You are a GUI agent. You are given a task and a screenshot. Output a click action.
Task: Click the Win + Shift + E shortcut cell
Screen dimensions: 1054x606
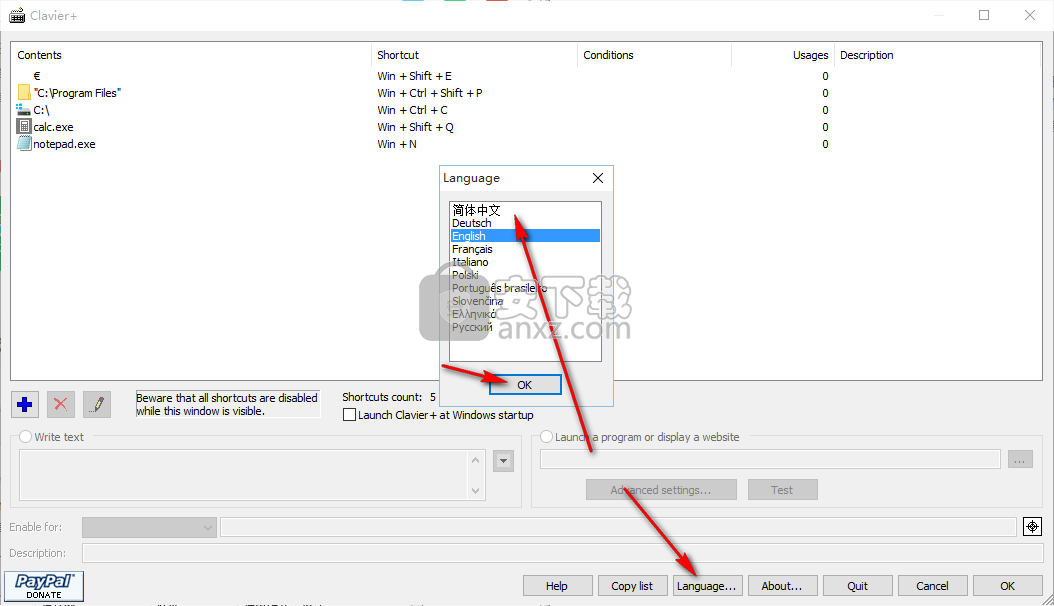point(415,76)
